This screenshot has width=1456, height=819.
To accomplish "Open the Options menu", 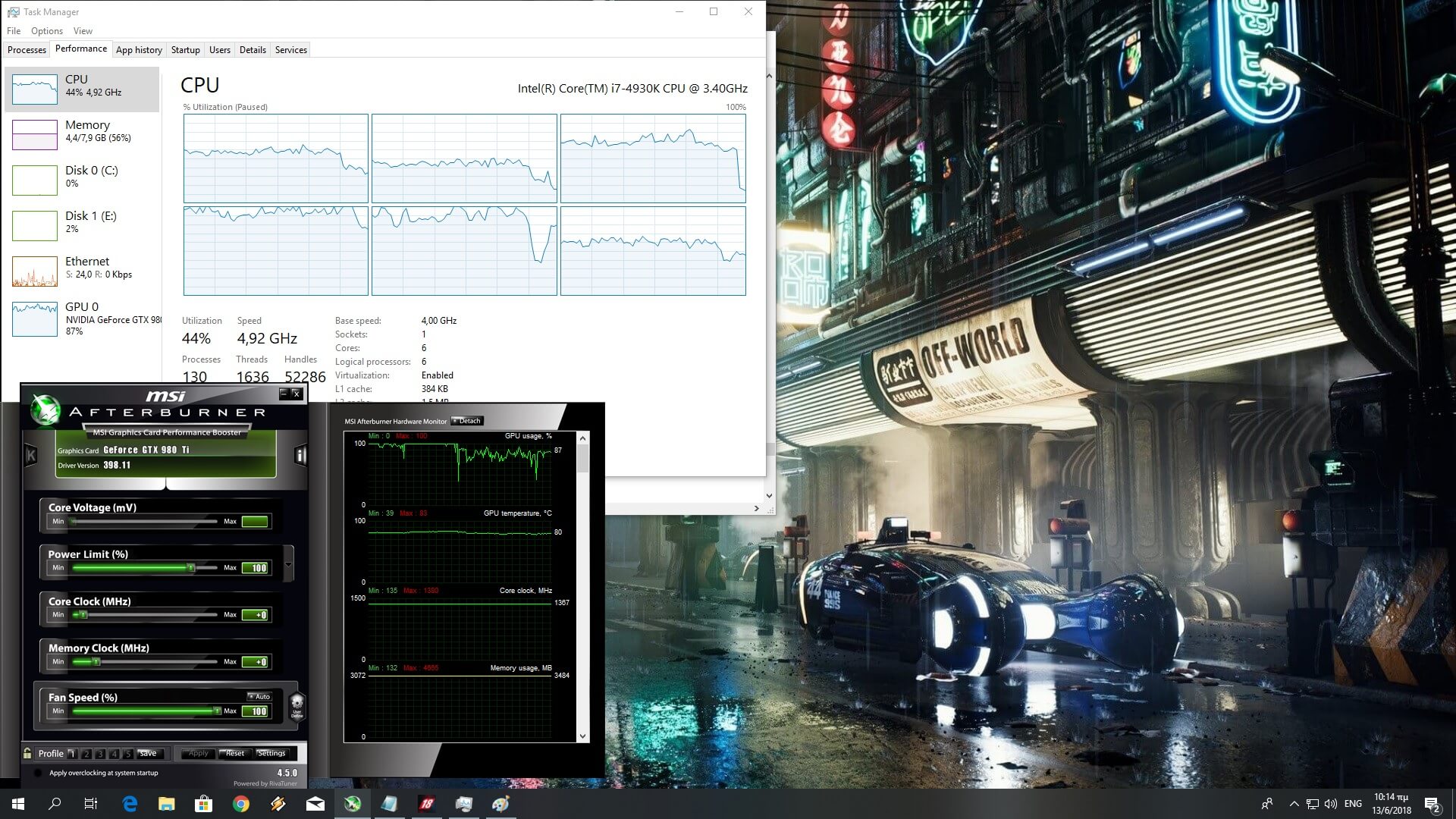I will pos(47,31).
